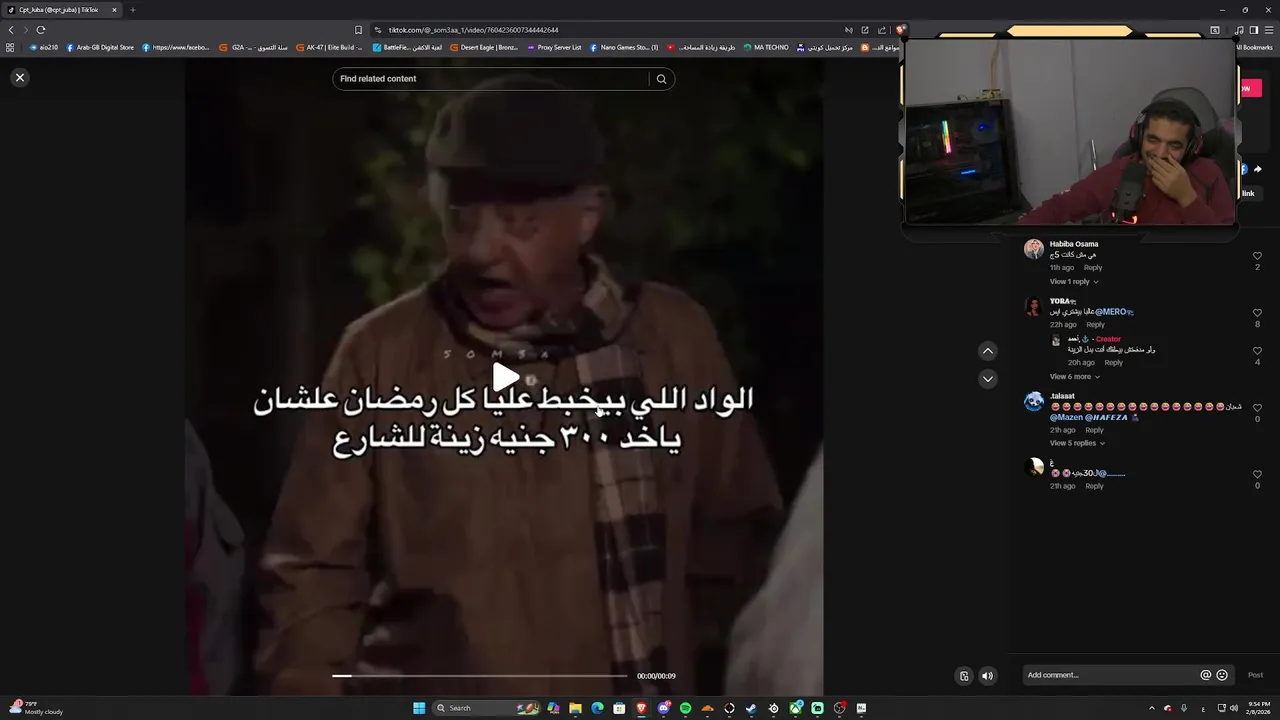Close the TikTok video viewer
The height and width of the screenshot is (720, 1280).
coord(19,77)
